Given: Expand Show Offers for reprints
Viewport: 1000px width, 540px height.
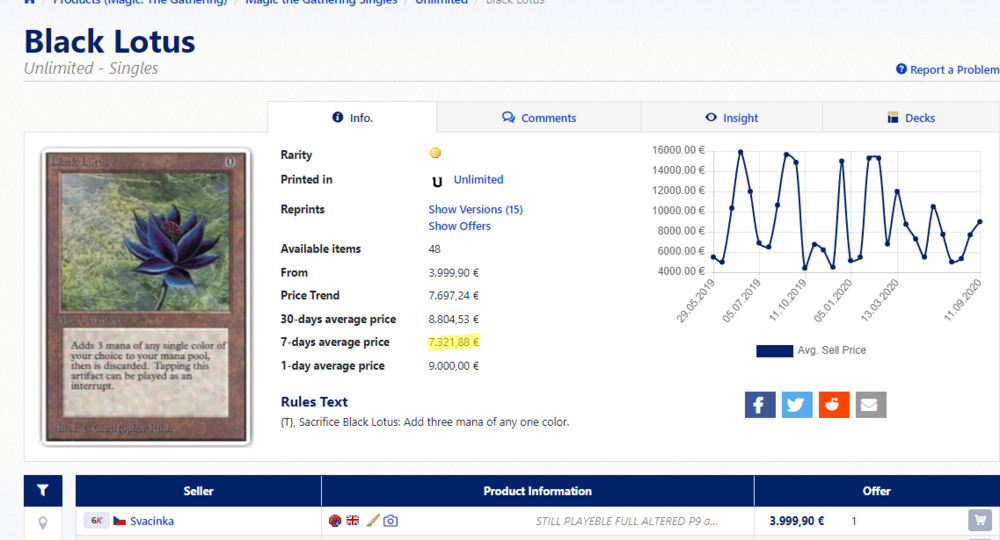Looking at the screenshot, I should [459, 226].
